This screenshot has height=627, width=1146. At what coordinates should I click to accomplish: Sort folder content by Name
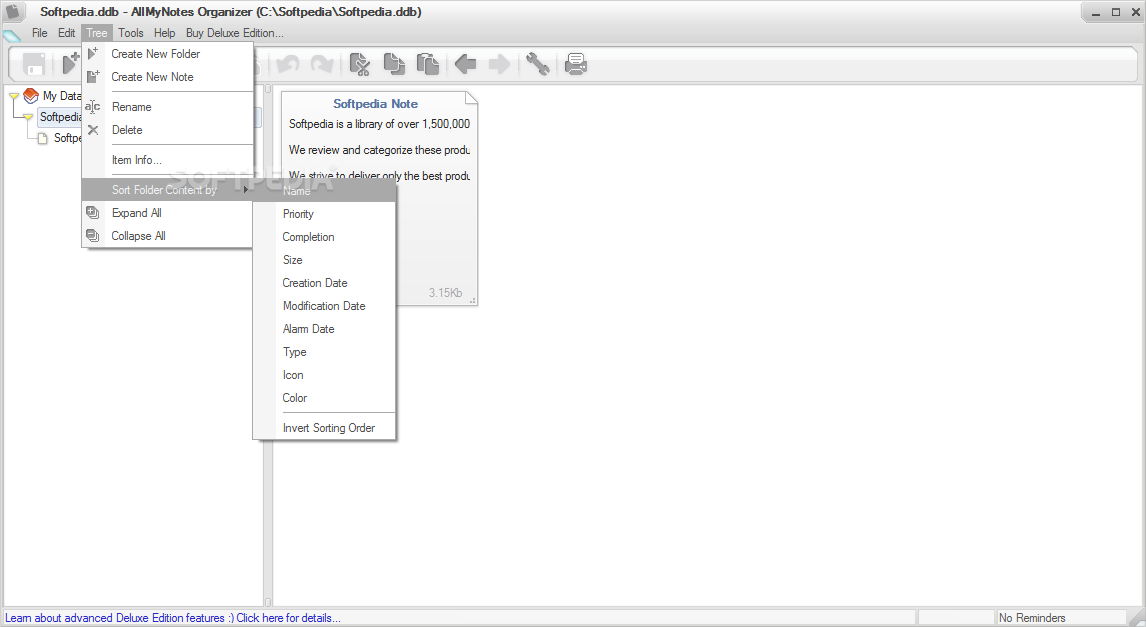click(325, 191)
